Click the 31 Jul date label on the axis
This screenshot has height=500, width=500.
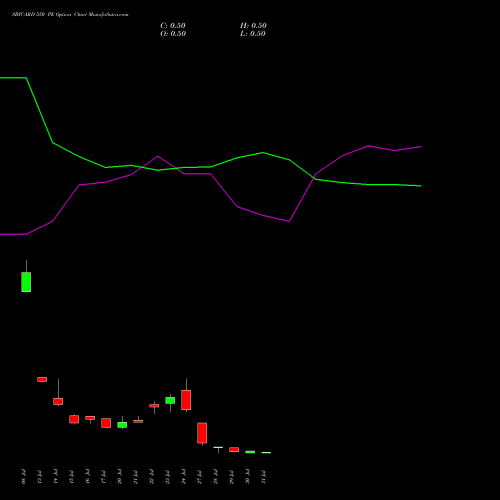coord(263,477)
